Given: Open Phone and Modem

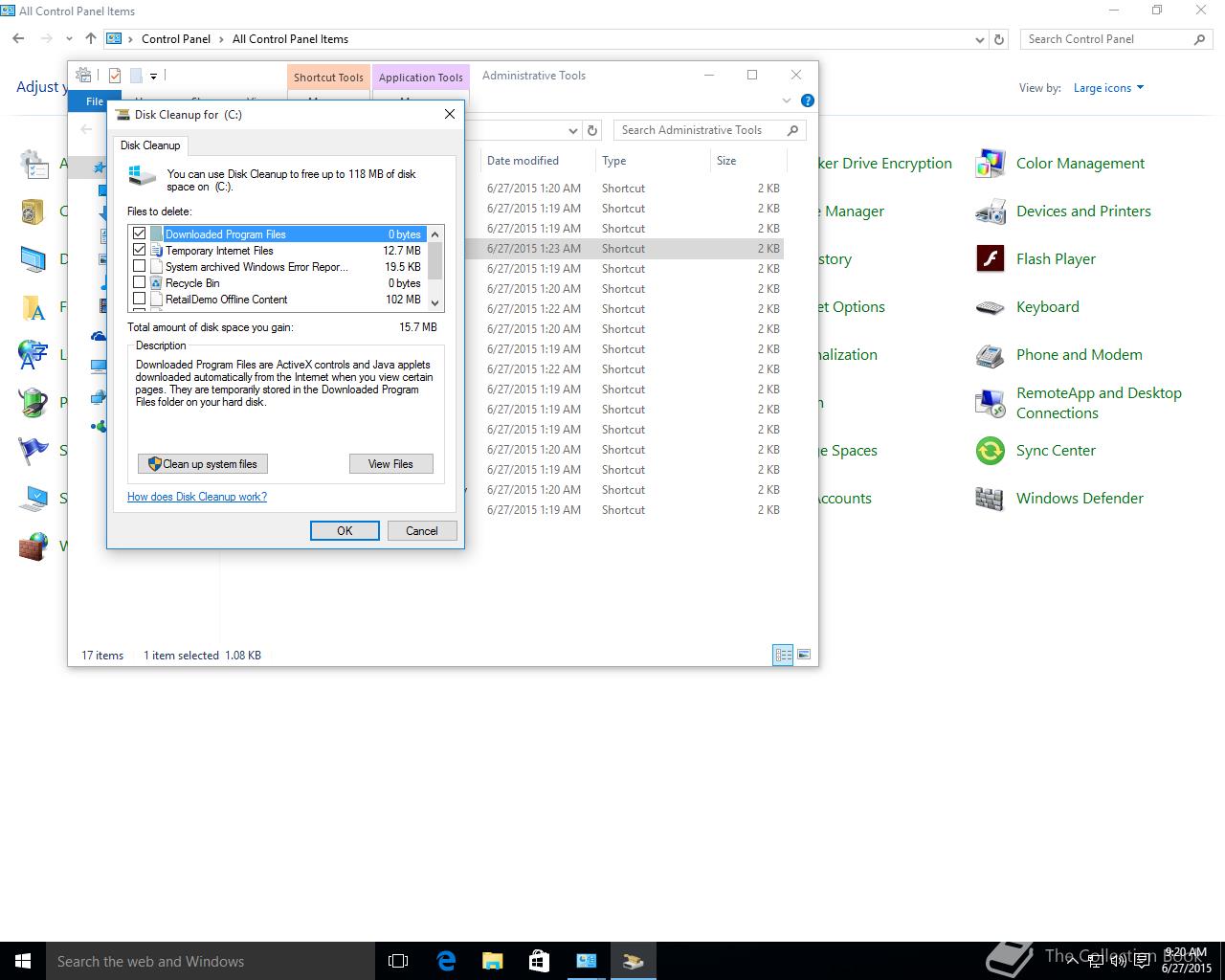Looking at the screenshot, I should tap(1058, 355).
